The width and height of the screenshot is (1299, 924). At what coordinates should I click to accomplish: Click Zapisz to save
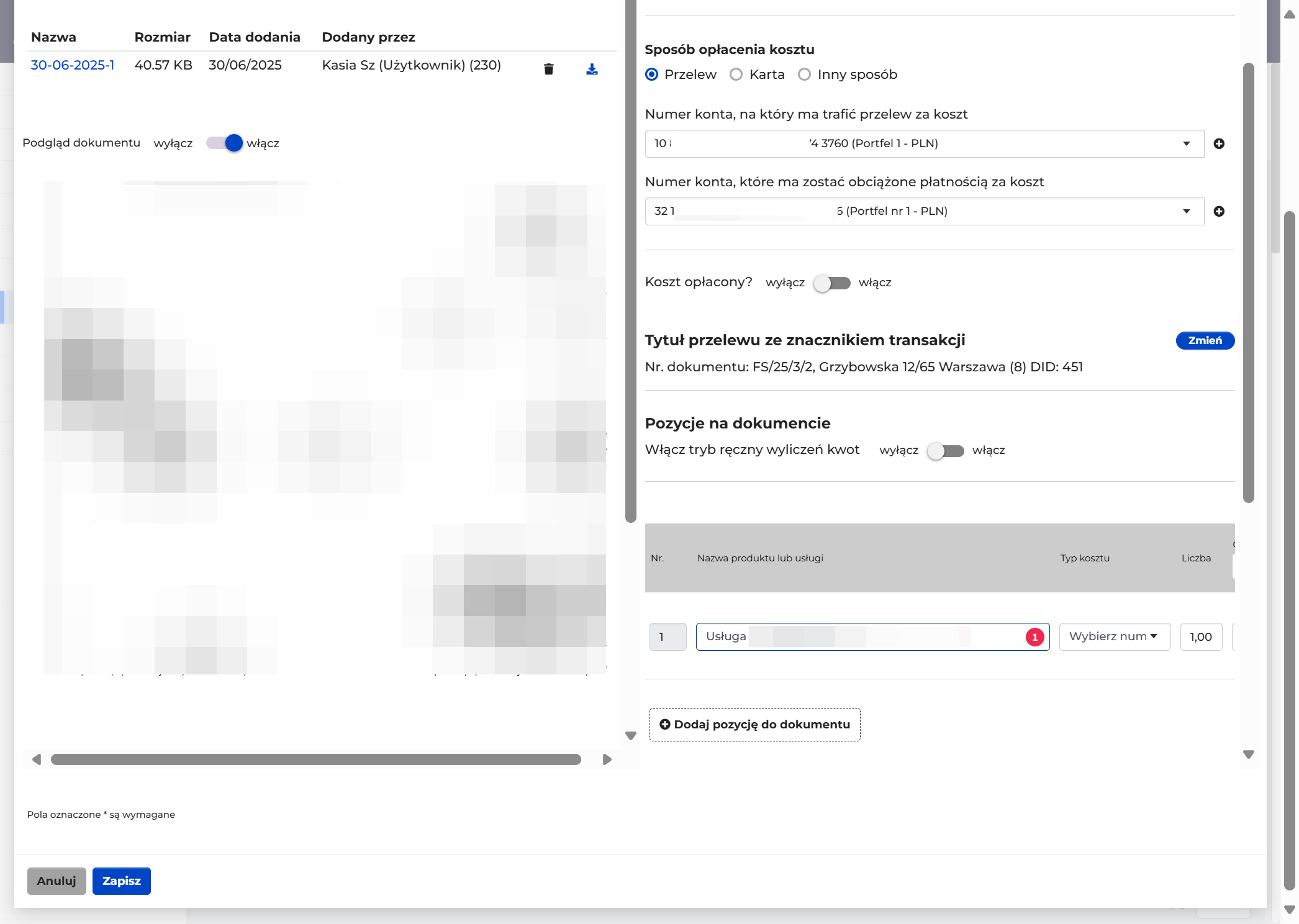coord(122,881)
